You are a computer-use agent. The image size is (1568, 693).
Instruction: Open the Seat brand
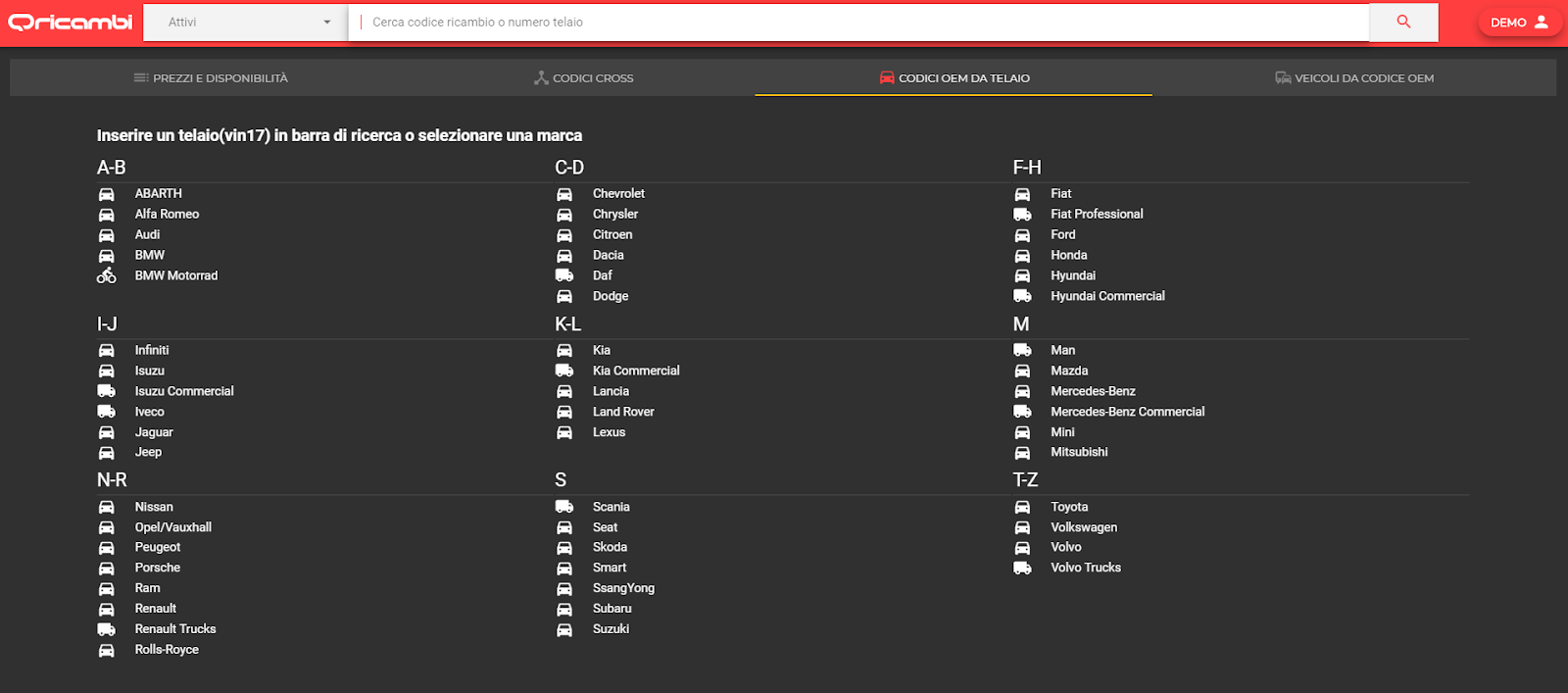click(605, 527)
